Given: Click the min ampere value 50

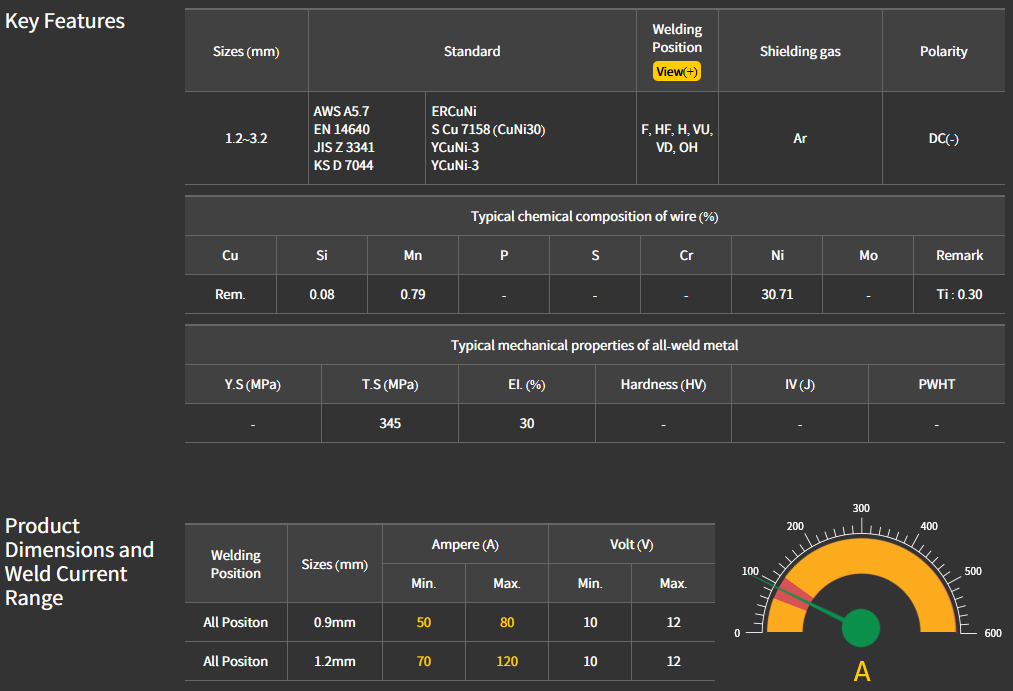Looking at the screenshot, I should point(424,622).
